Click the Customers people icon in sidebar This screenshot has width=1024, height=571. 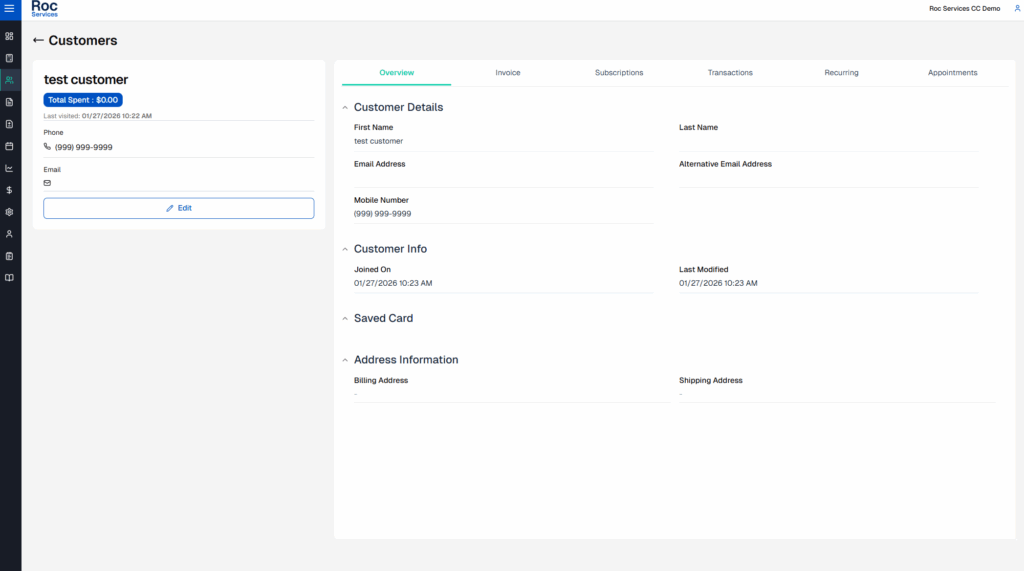[10, 80]
